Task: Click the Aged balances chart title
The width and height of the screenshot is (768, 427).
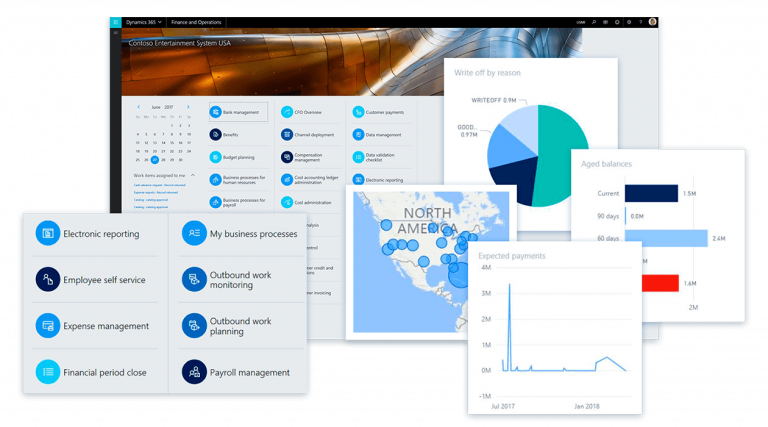Action: click(x=606, y=164)
